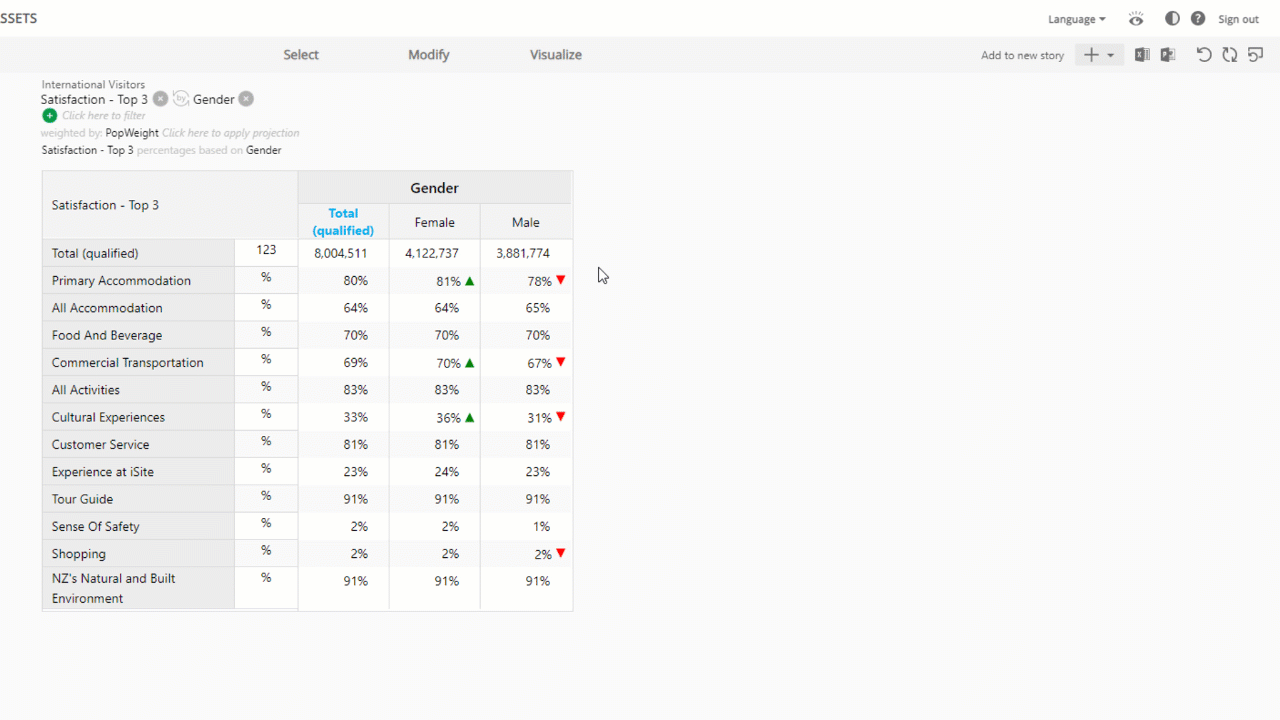Click the PopWeight weighting link
1280x720 pixels.
[x=132, y=133]
